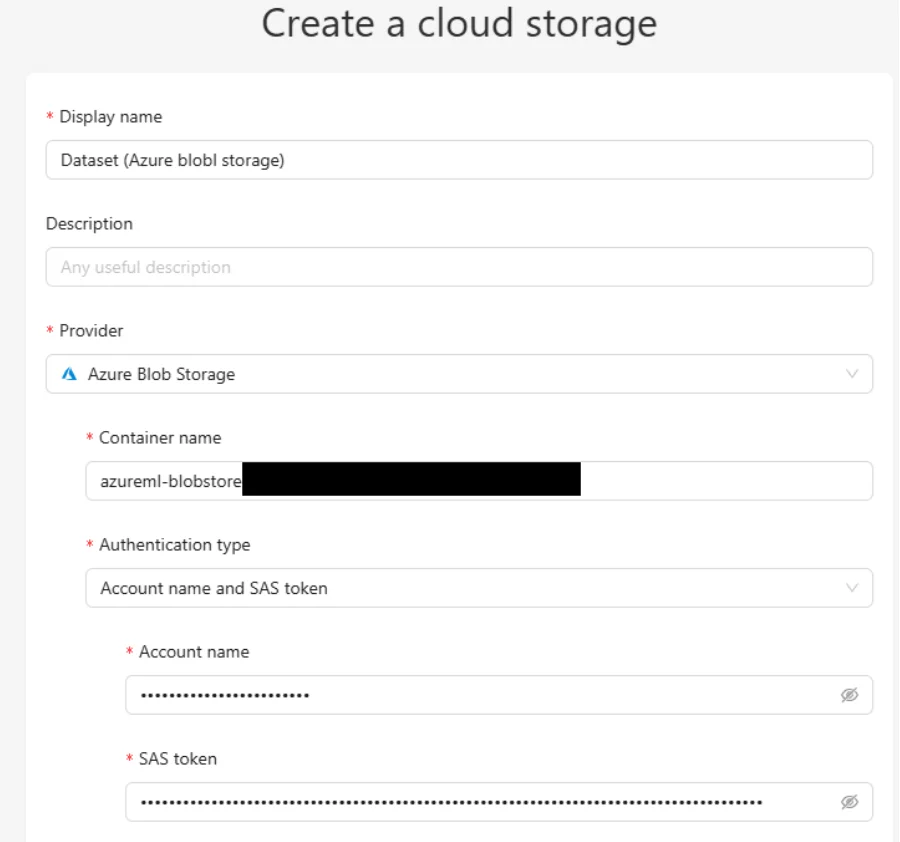The height and width of the screenshot is (842, 900).
Task: Click the 'Description' label
Action: coord(89,224)
